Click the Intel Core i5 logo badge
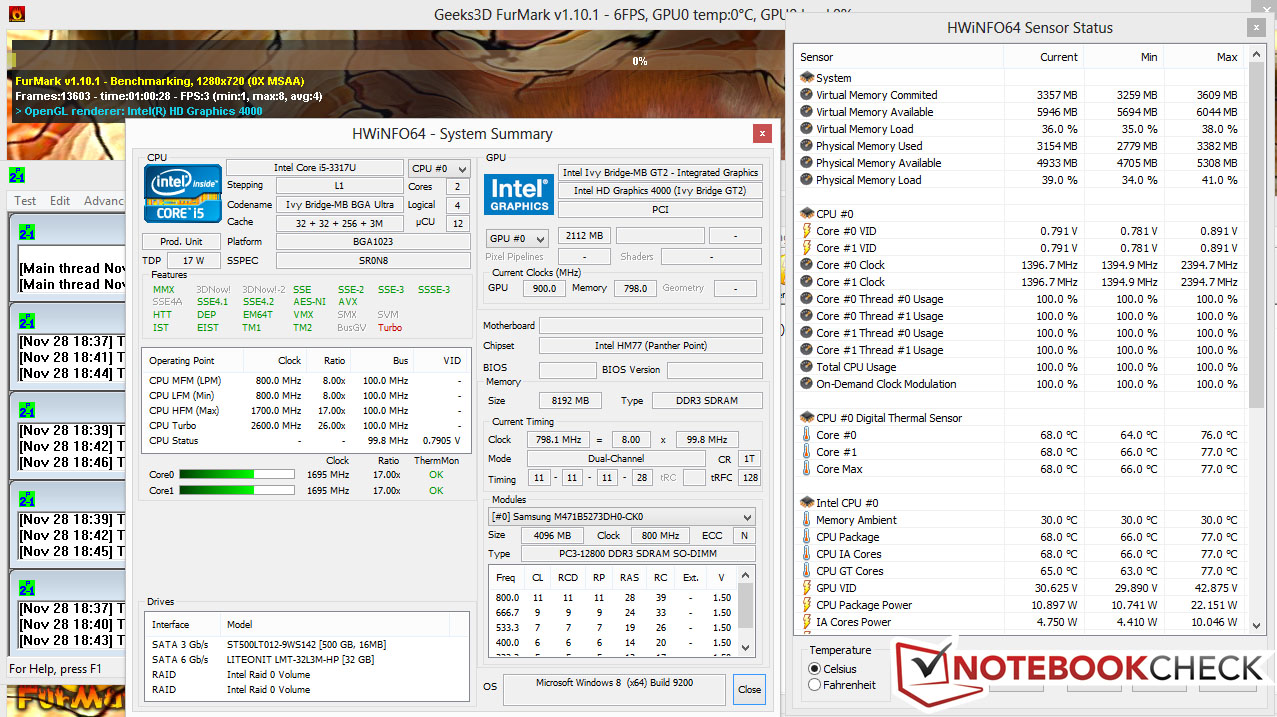Screen dimensions: 1277x717 coord(183,193)
